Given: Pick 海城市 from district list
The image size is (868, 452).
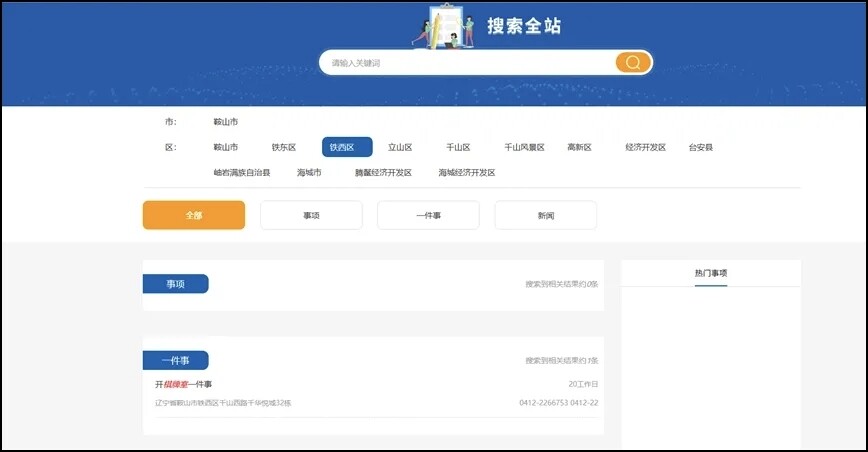Looking at the screenshot, I should [309, 172].
